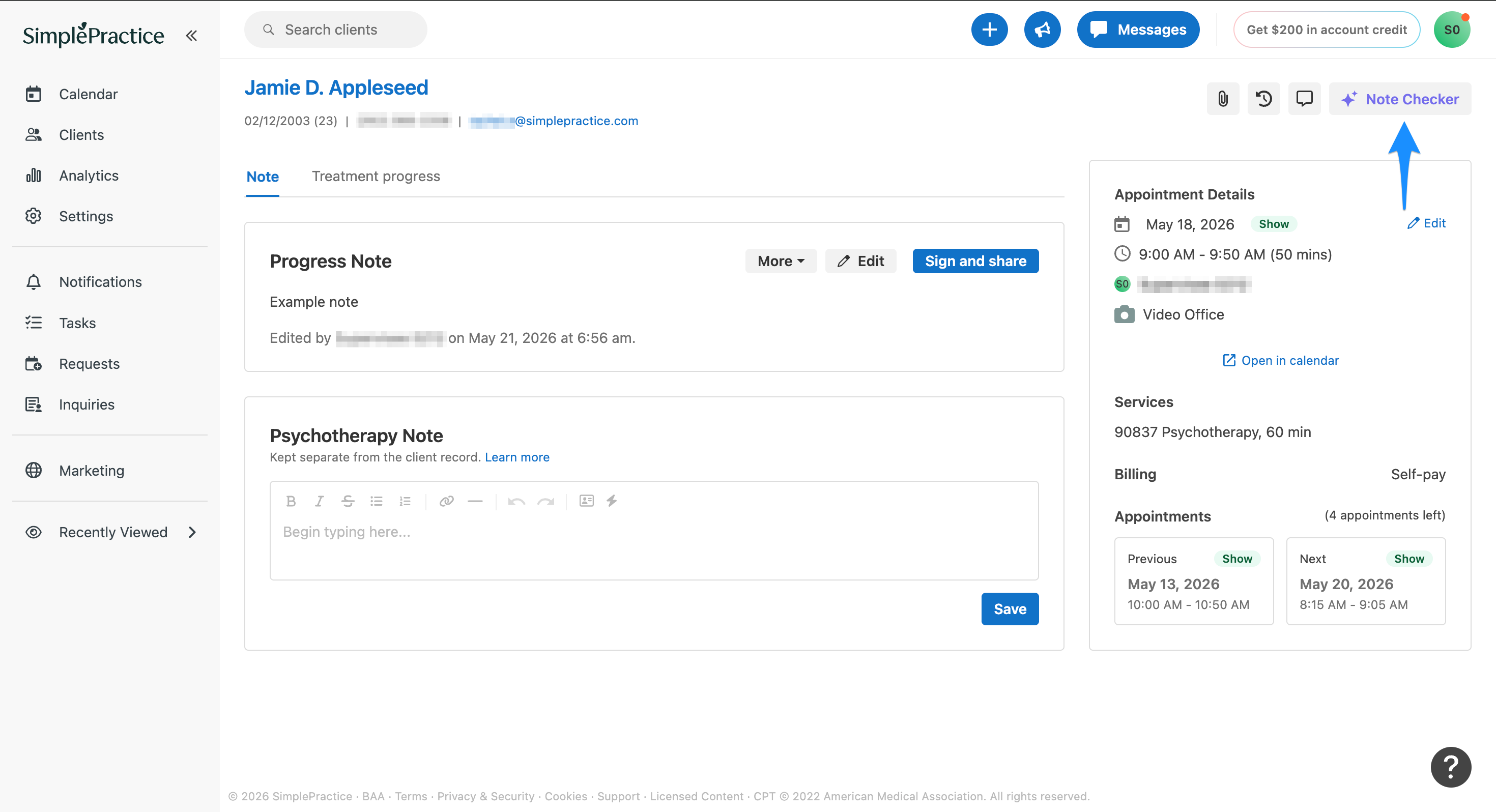The width and height of the screenshot is (1496, 812).
Task: Save the Psychotherapy Note
Action: click(1010, 608)
